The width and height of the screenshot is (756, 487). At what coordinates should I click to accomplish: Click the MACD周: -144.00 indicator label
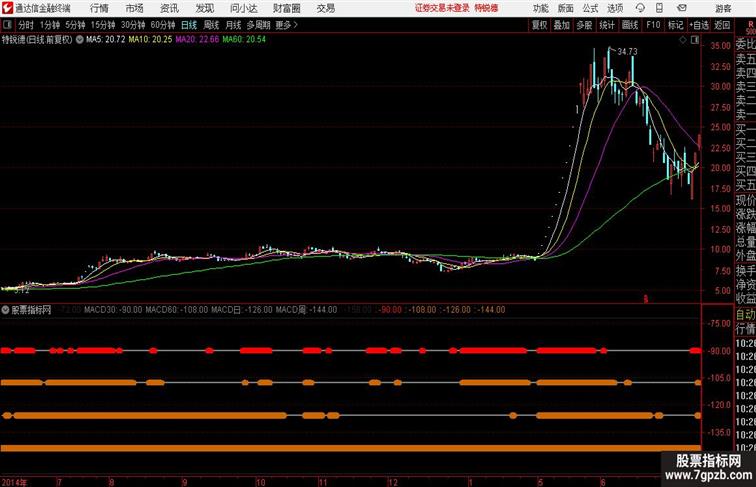(306, 310)
